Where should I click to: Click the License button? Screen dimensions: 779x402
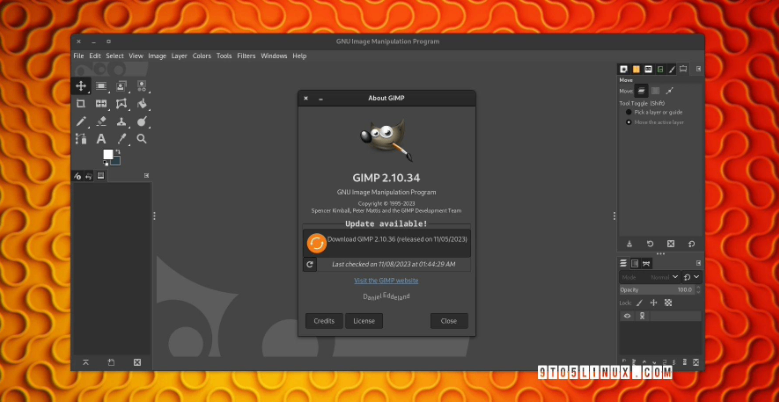pos(364,321)
